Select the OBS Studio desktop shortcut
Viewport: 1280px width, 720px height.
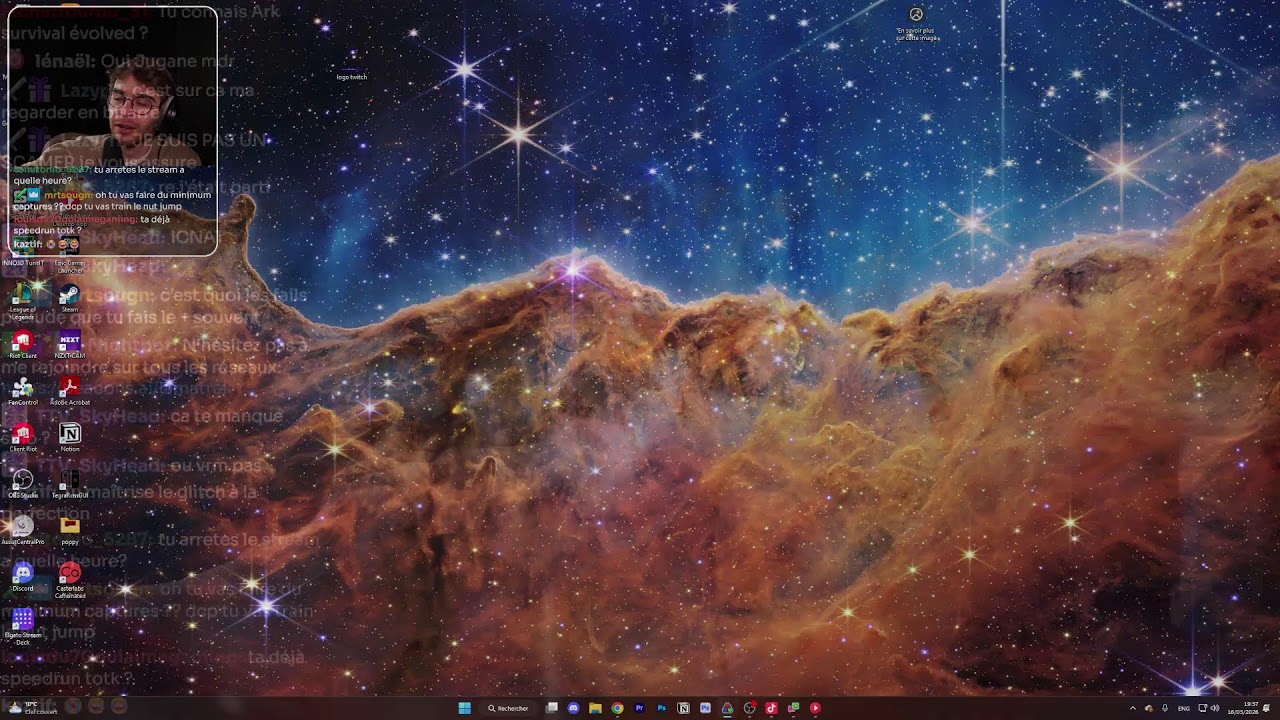coord(22,484)
